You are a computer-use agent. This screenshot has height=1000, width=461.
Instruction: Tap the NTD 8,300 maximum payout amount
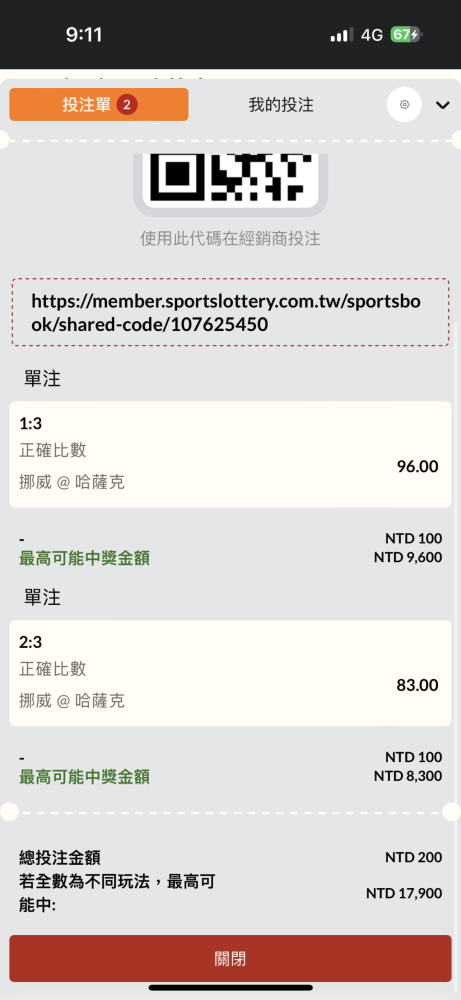coord(407,776)
